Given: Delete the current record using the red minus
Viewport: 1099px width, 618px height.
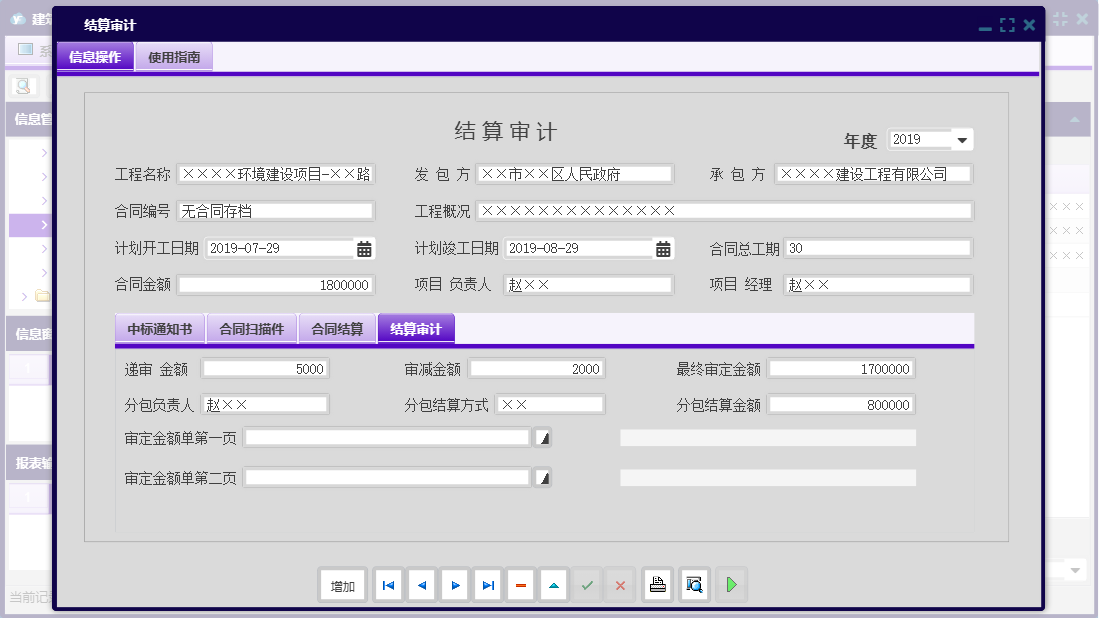Looking at the screenshot, I should (x=520, y=585).
